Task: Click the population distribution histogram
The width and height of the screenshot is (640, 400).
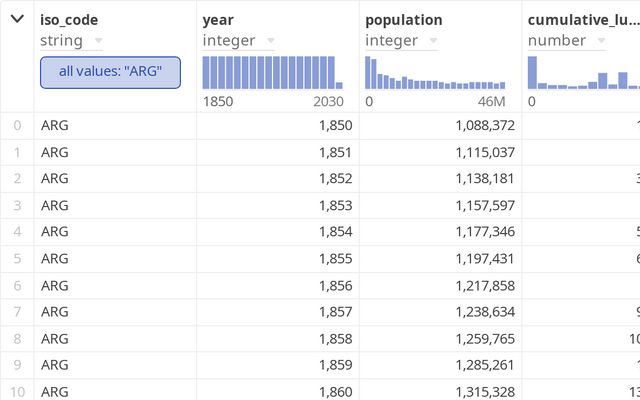Action: (x=435, y=73)
